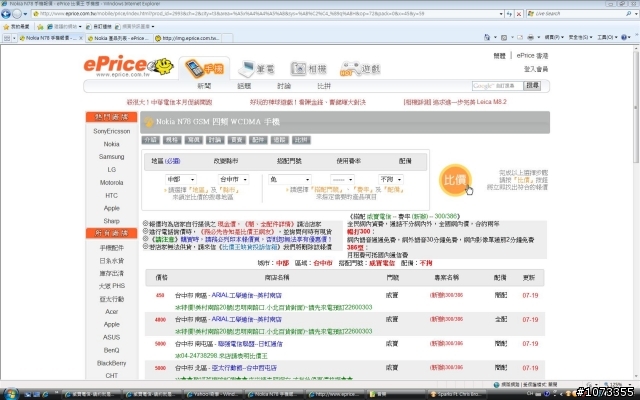Select SonyEricsson in the brand sidebar
This screenshot has height=400, width=640.
tap(111, 131)
